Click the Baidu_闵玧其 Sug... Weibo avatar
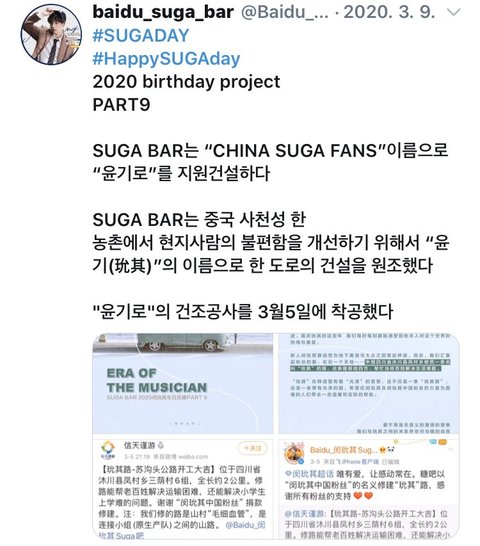480x546 pixels. coord(294,454)
